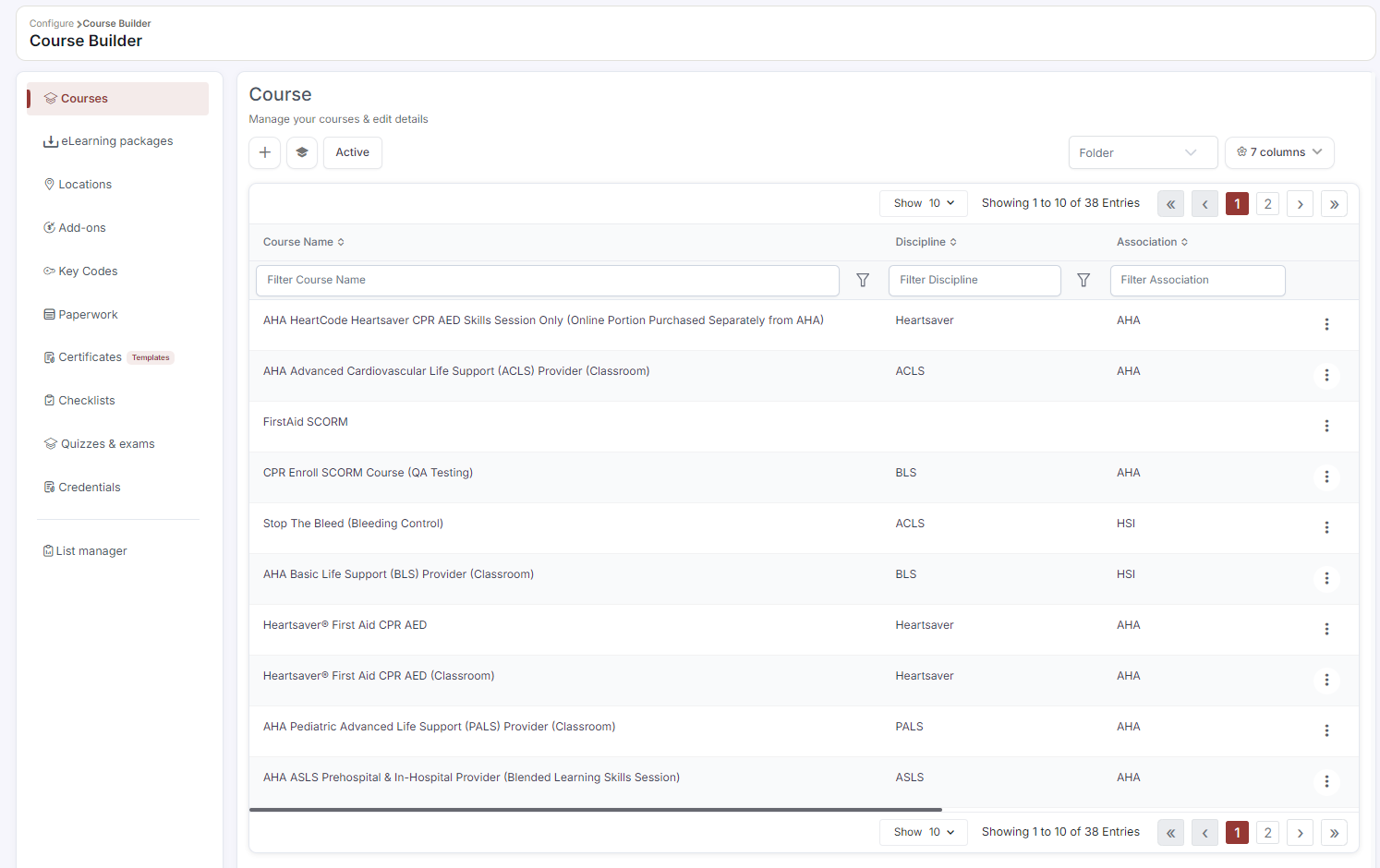The image size is (1380, 868).
Task: Go to previous page using top left arrow
Action: [1204, 204]
